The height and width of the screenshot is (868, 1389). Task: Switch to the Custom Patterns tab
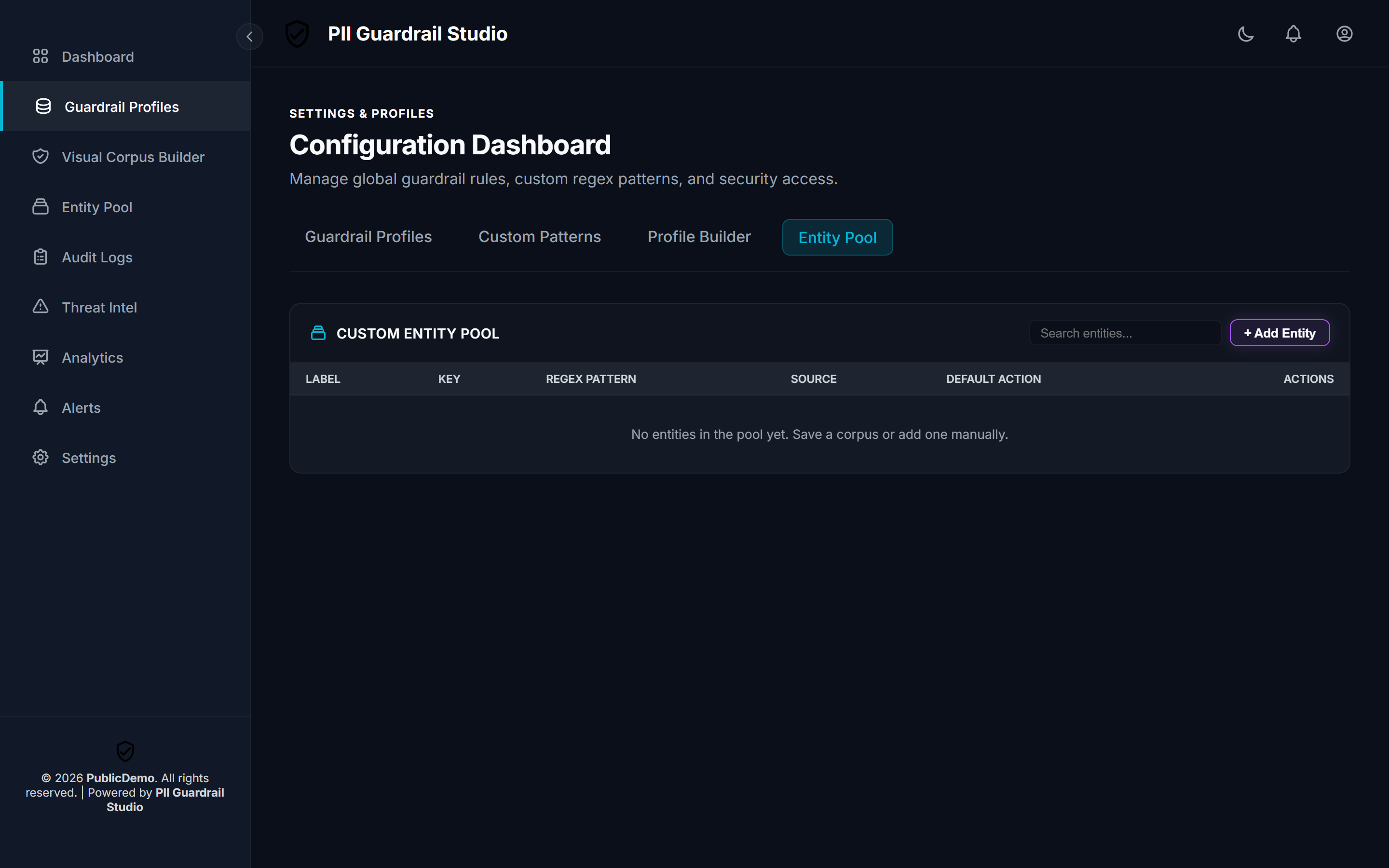(x=540, y=236)
